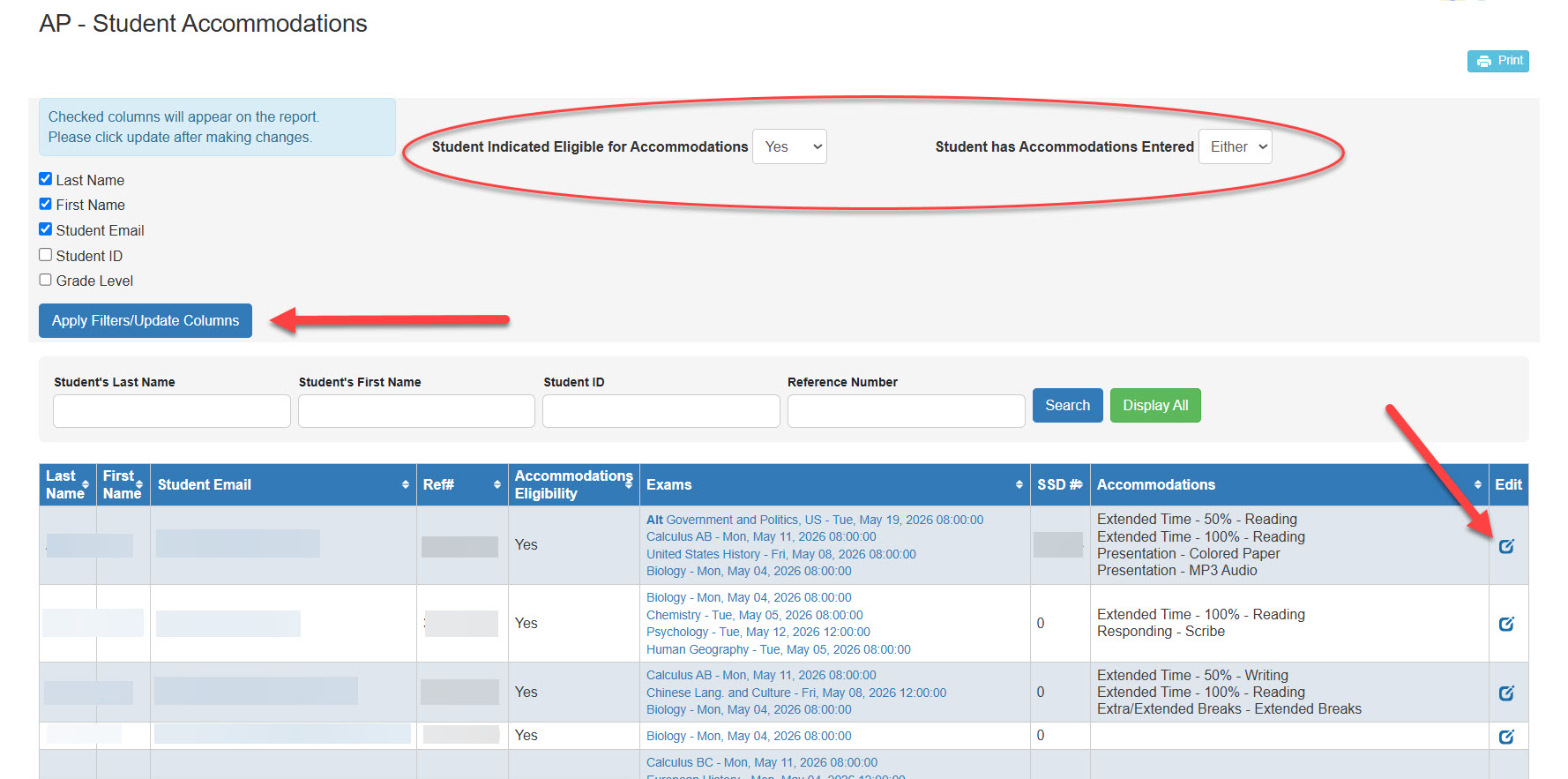Screen dimensions: 1568x779
Task: Select 'Extra/Extended Breaks - Extended Breaks' text
Action: pyautogui.click(x=1229, y=708)
